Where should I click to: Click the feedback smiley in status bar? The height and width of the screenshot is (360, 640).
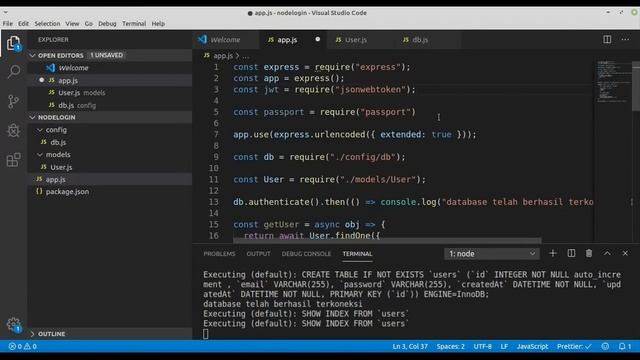(605, 347)
